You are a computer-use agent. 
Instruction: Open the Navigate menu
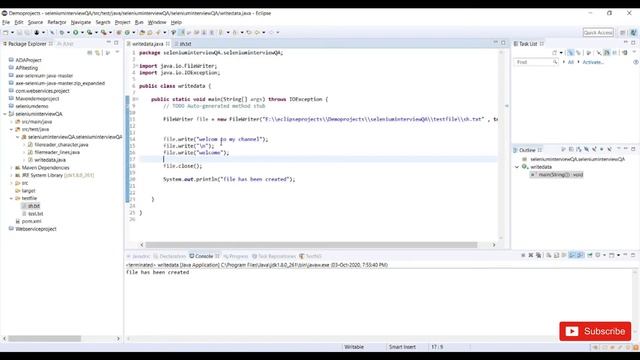[x=81, y=22]
